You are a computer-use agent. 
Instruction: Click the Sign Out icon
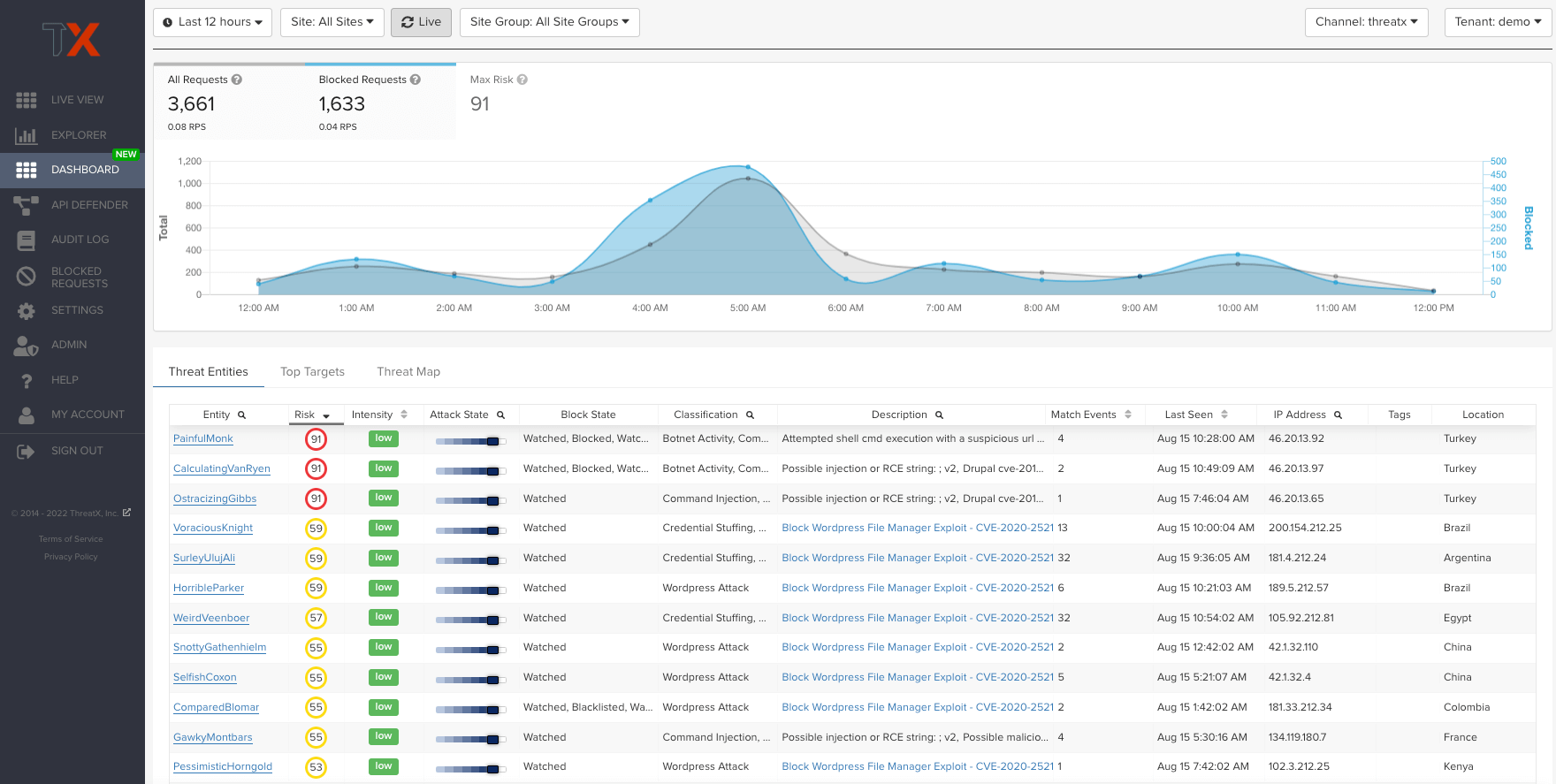click(26, 451)
